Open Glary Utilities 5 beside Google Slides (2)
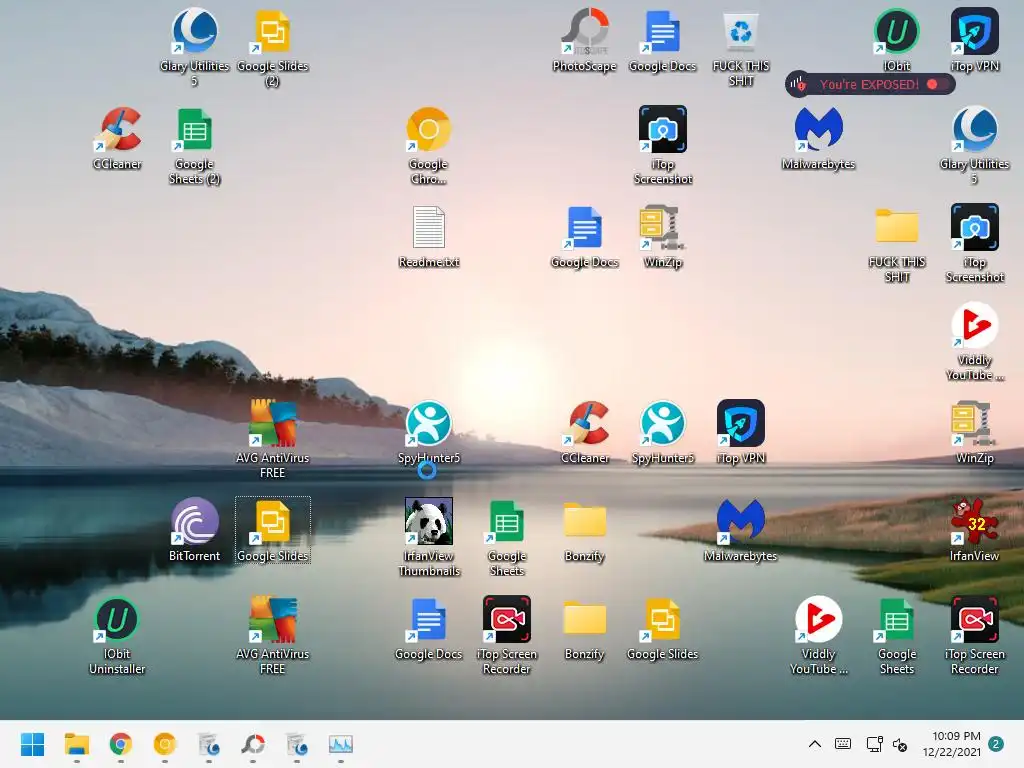Viewport: 1024px width, 768px height. point(195,47)
